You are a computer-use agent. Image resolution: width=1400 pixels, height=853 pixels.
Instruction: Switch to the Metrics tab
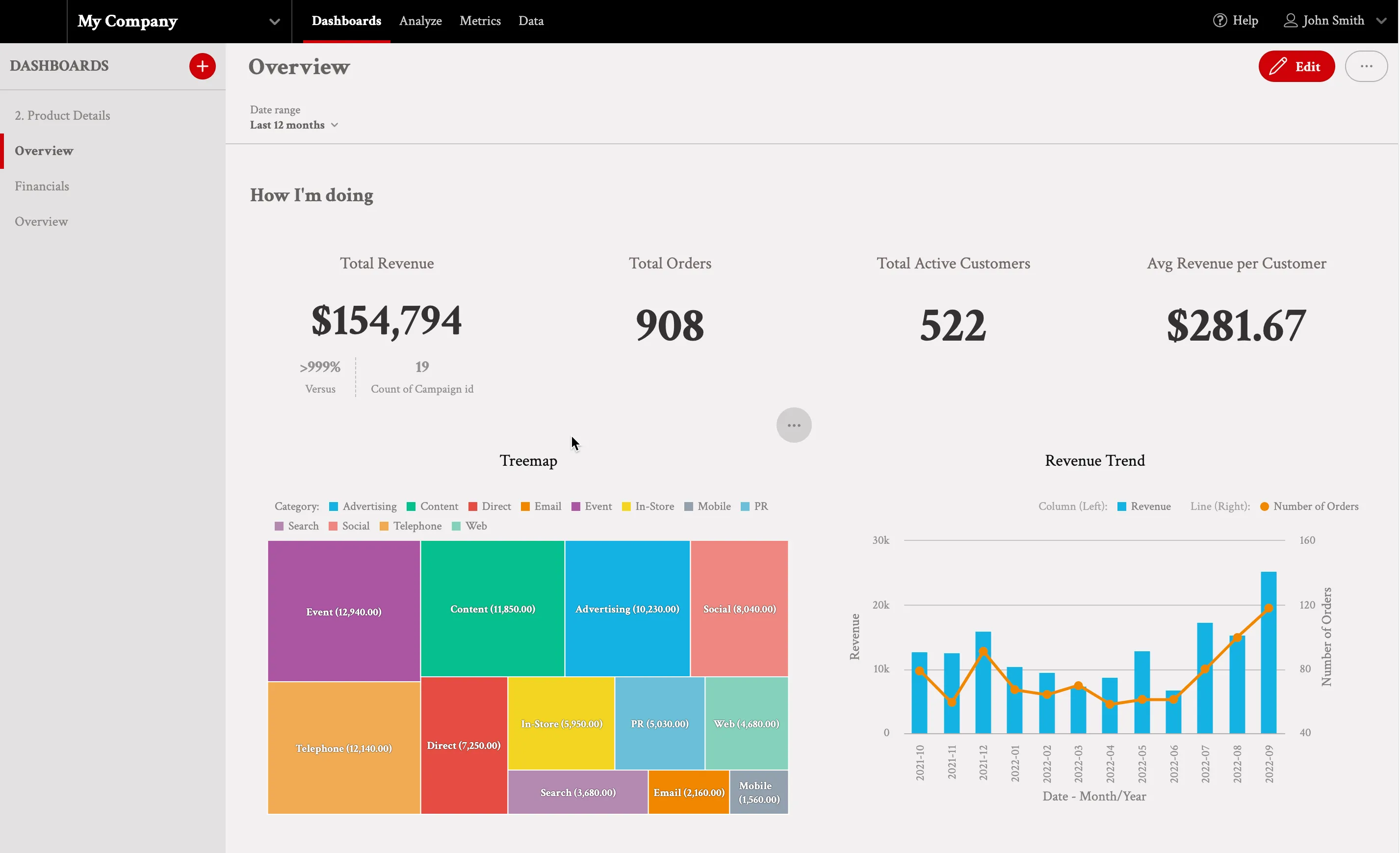tap(480, 21)
